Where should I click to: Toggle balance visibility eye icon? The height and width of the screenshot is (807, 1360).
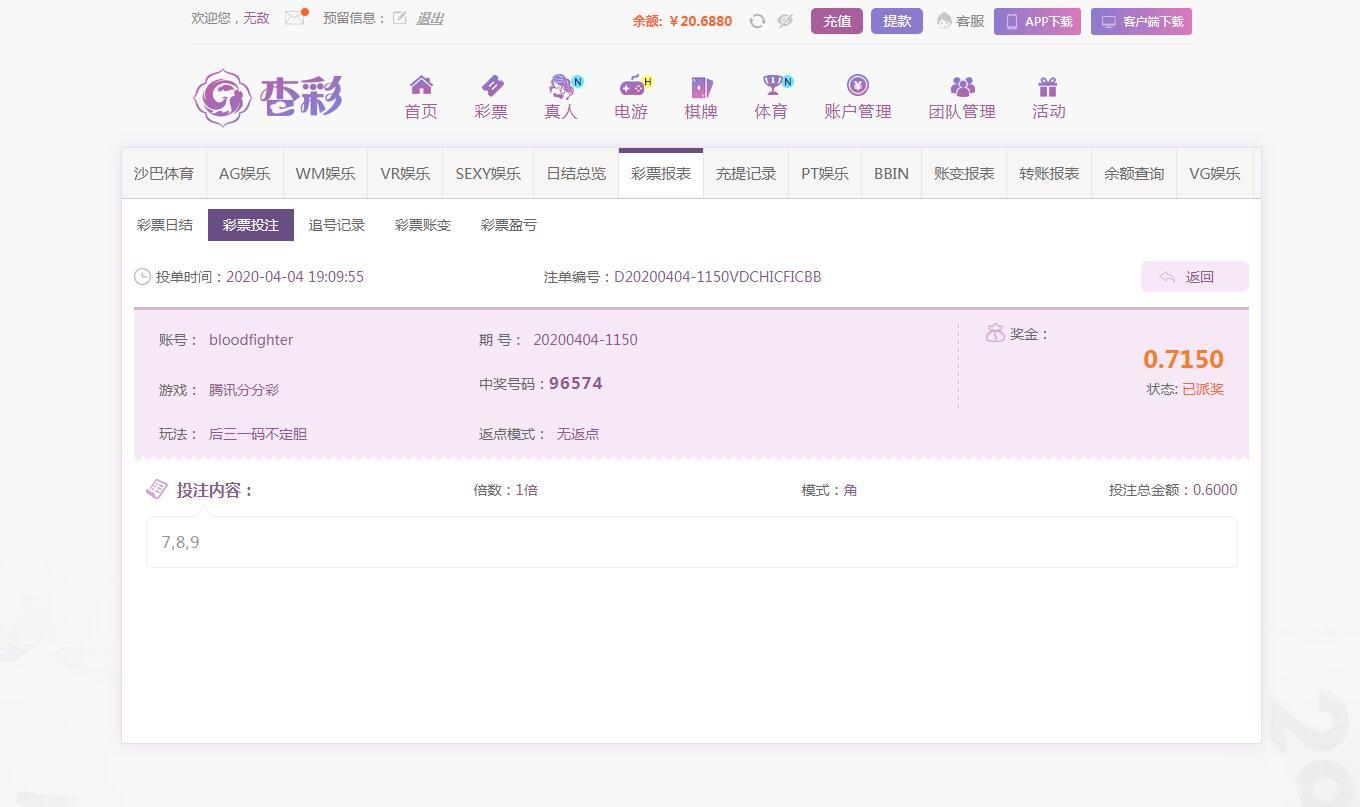tap(785, 21)
